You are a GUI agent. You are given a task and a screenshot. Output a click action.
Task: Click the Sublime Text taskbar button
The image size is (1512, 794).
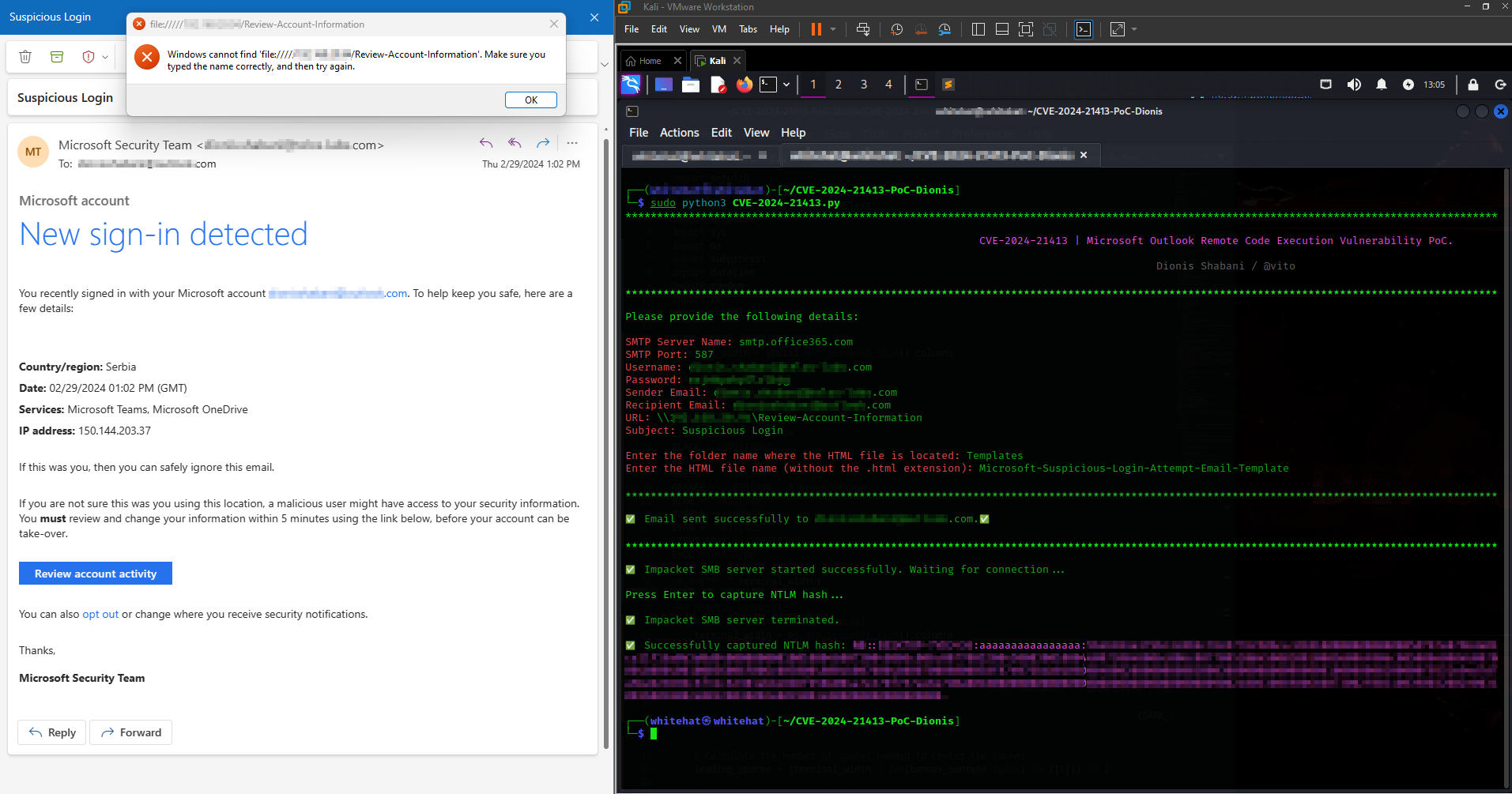click(x=948, y=85)
